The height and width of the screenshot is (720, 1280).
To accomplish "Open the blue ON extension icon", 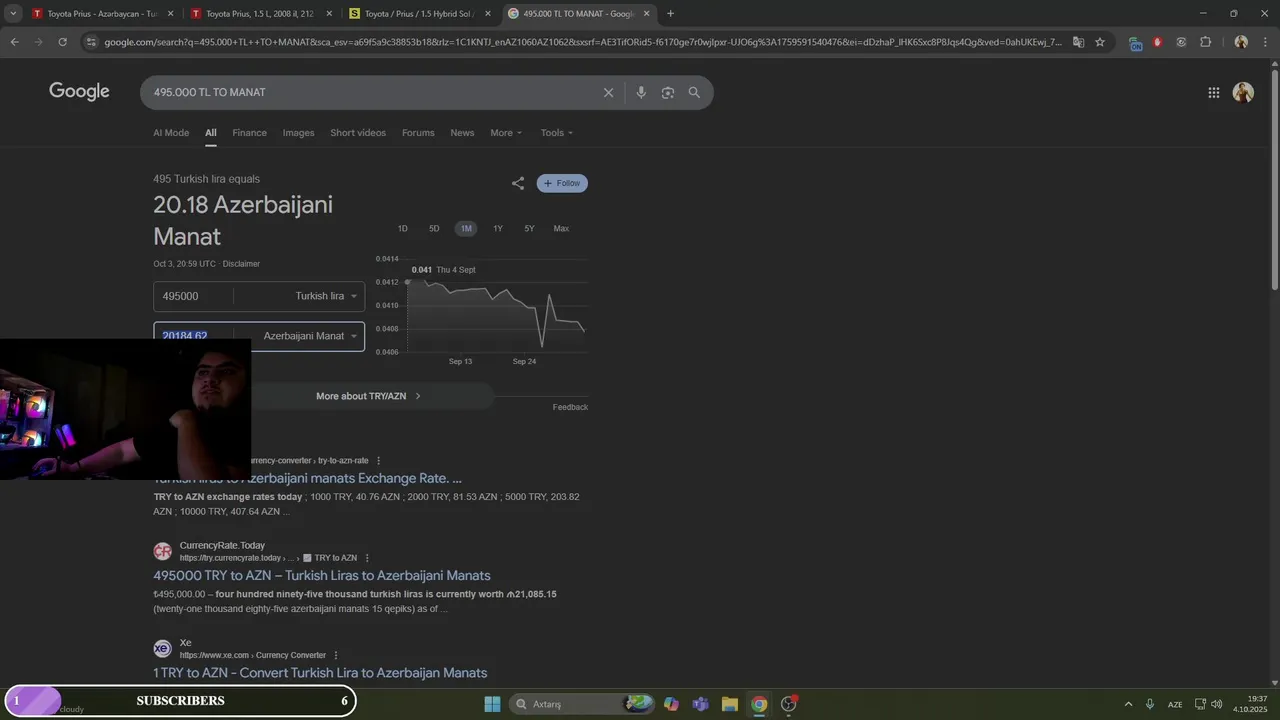I will [x=1135, y=43].
